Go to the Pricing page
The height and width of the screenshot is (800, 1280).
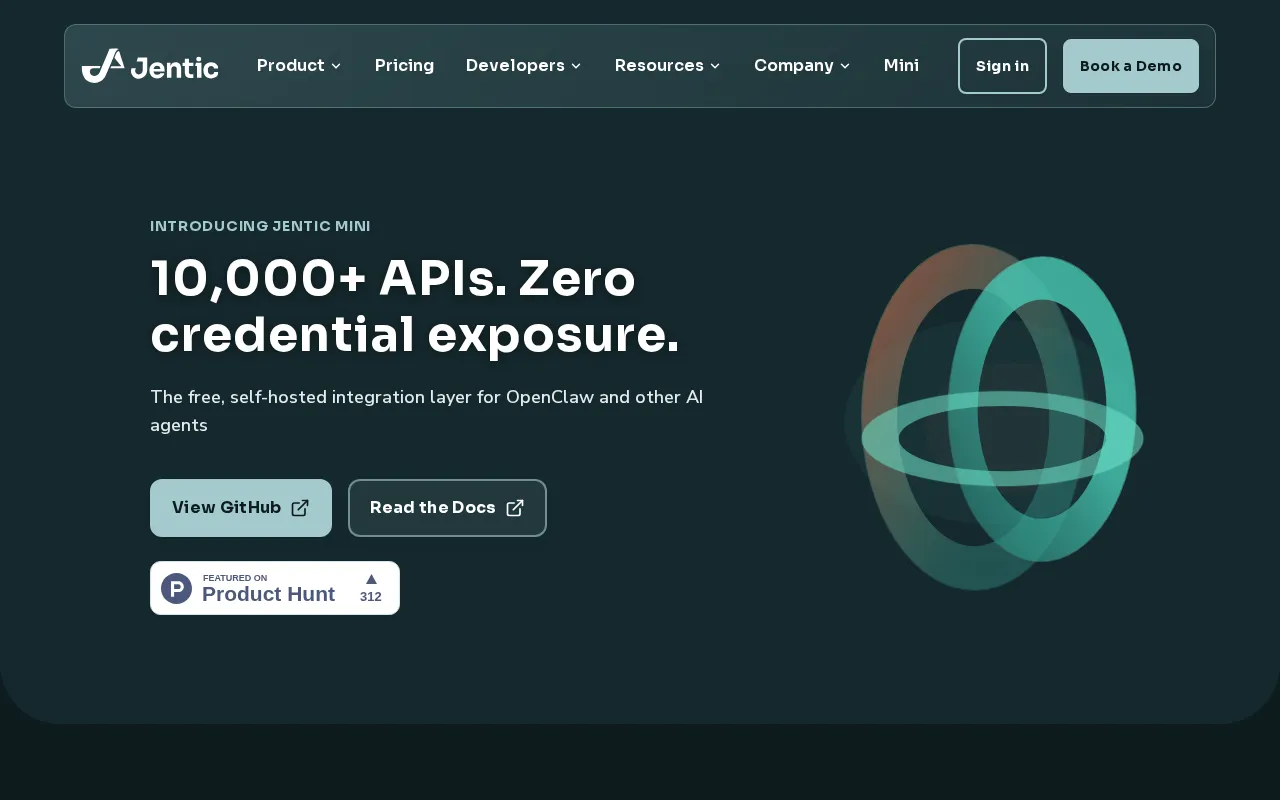click(x=404, y=66)
